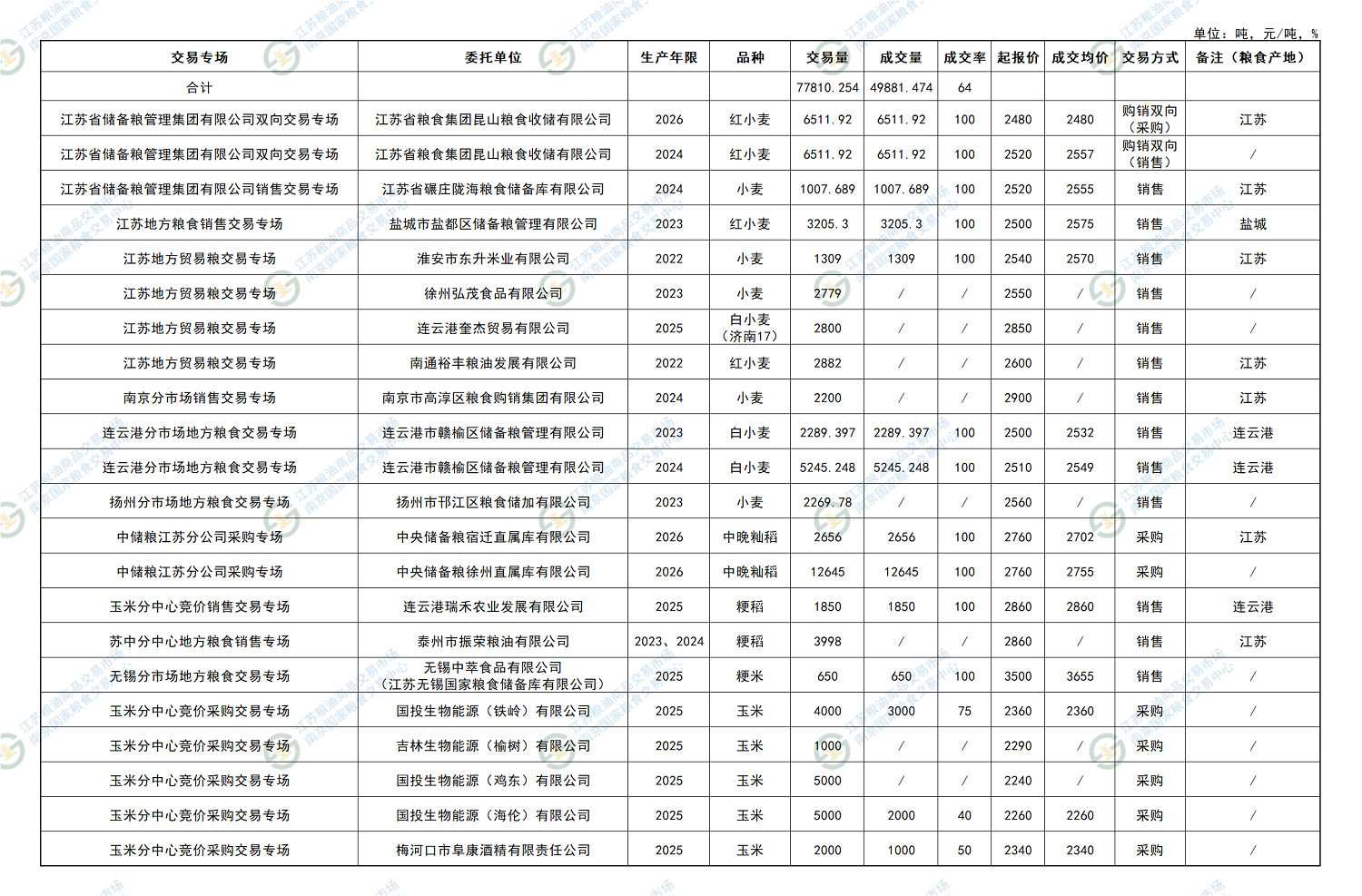The height and width of the screenshot is (896, 1362).
Task: Click the total 交易量 value 77810.254
Action: tap(827, 87)
